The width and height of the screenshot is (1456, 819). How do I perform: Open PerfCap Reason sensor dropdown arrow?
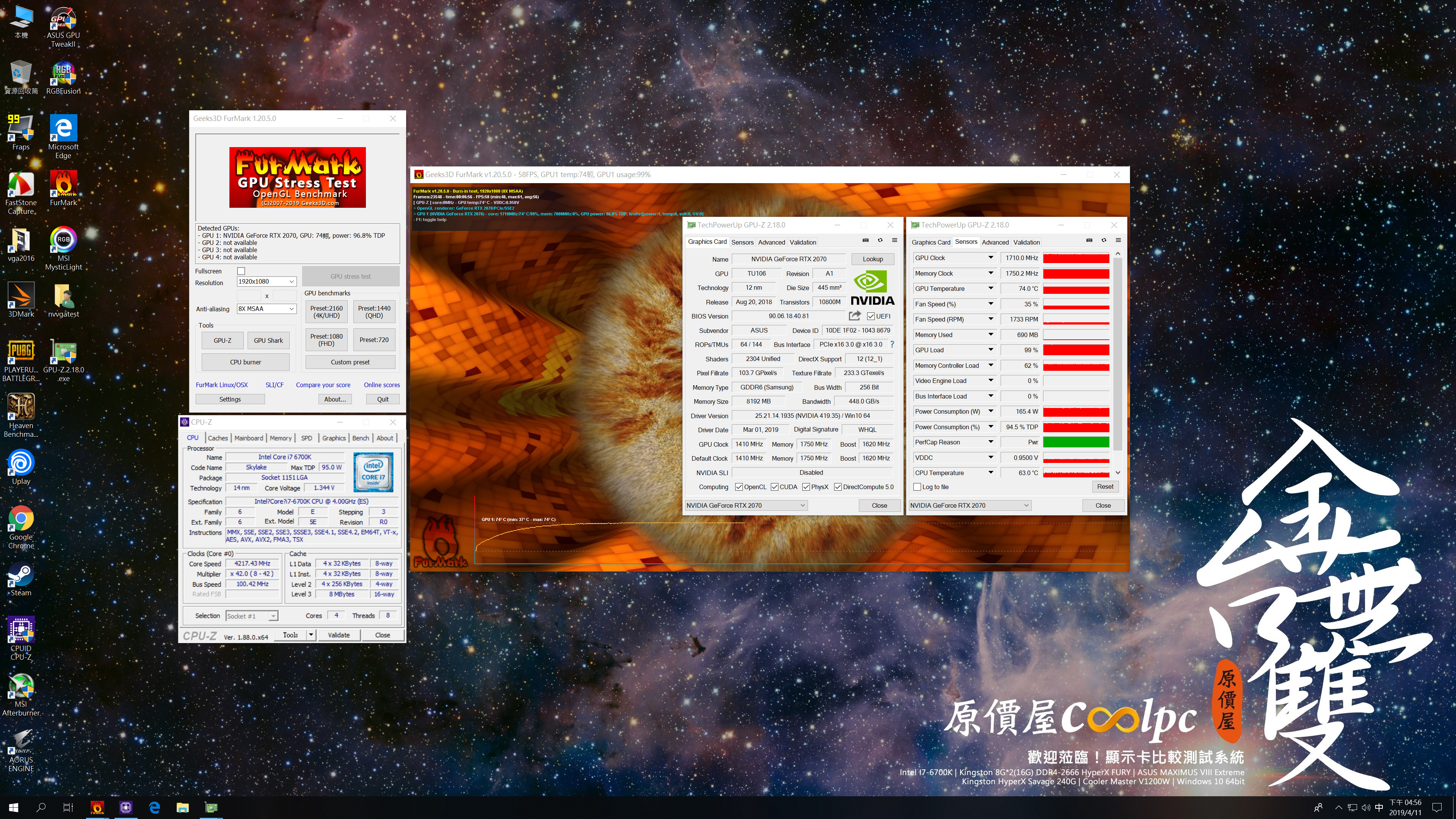(991, 442)
